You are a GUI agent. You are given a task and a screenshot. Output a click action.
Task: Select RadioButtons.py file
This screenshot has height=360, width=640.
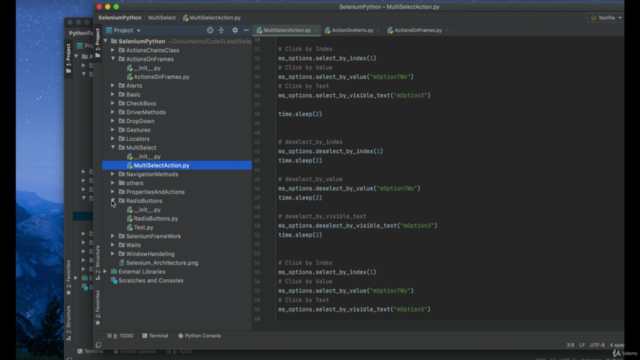156,218
